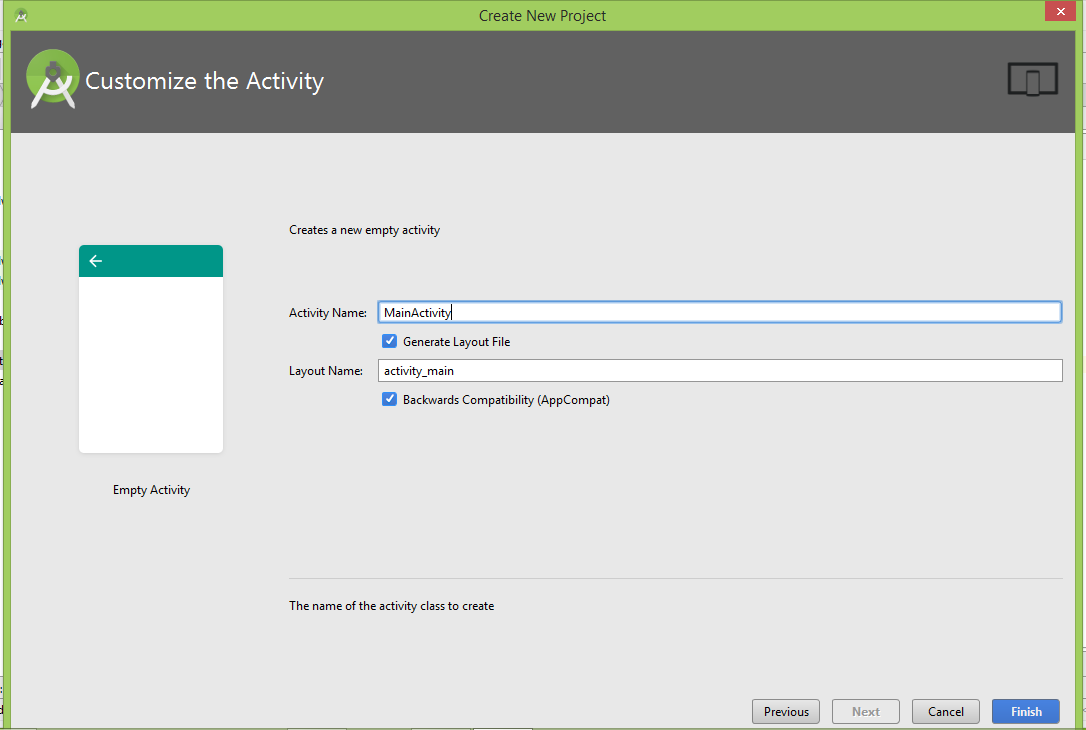Screen dimensions: 1086x730
Task: Close the Create New Project dialog
Action: (1060, 11)
